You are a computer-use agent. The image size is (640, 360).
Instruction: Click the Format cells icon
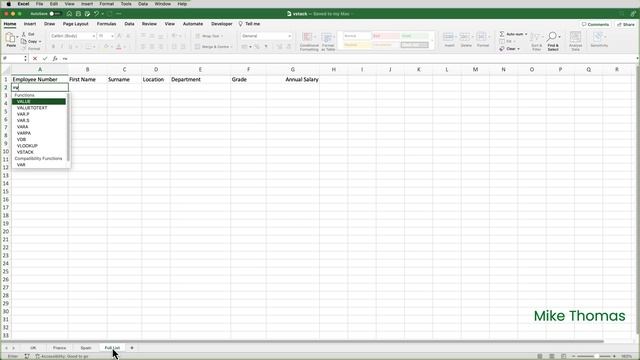tap(482, 40)
